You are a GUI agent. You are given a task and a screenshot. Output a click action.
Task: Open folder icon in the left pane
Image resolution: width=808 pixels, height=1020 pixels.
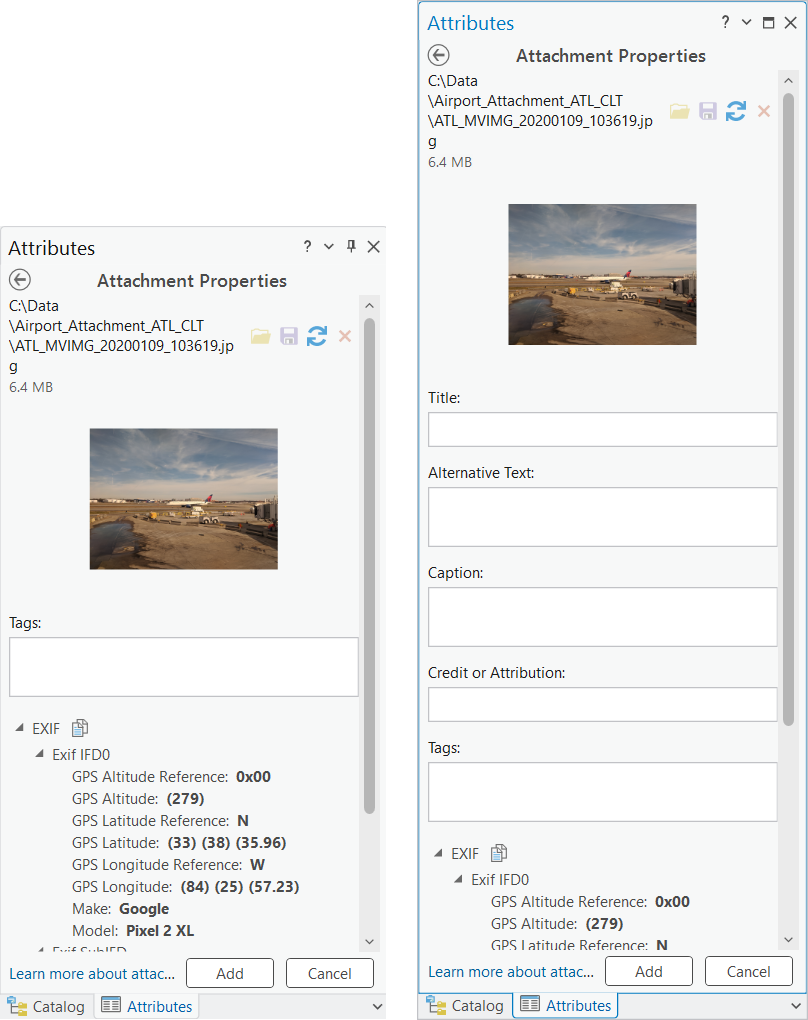click(261, 336)
